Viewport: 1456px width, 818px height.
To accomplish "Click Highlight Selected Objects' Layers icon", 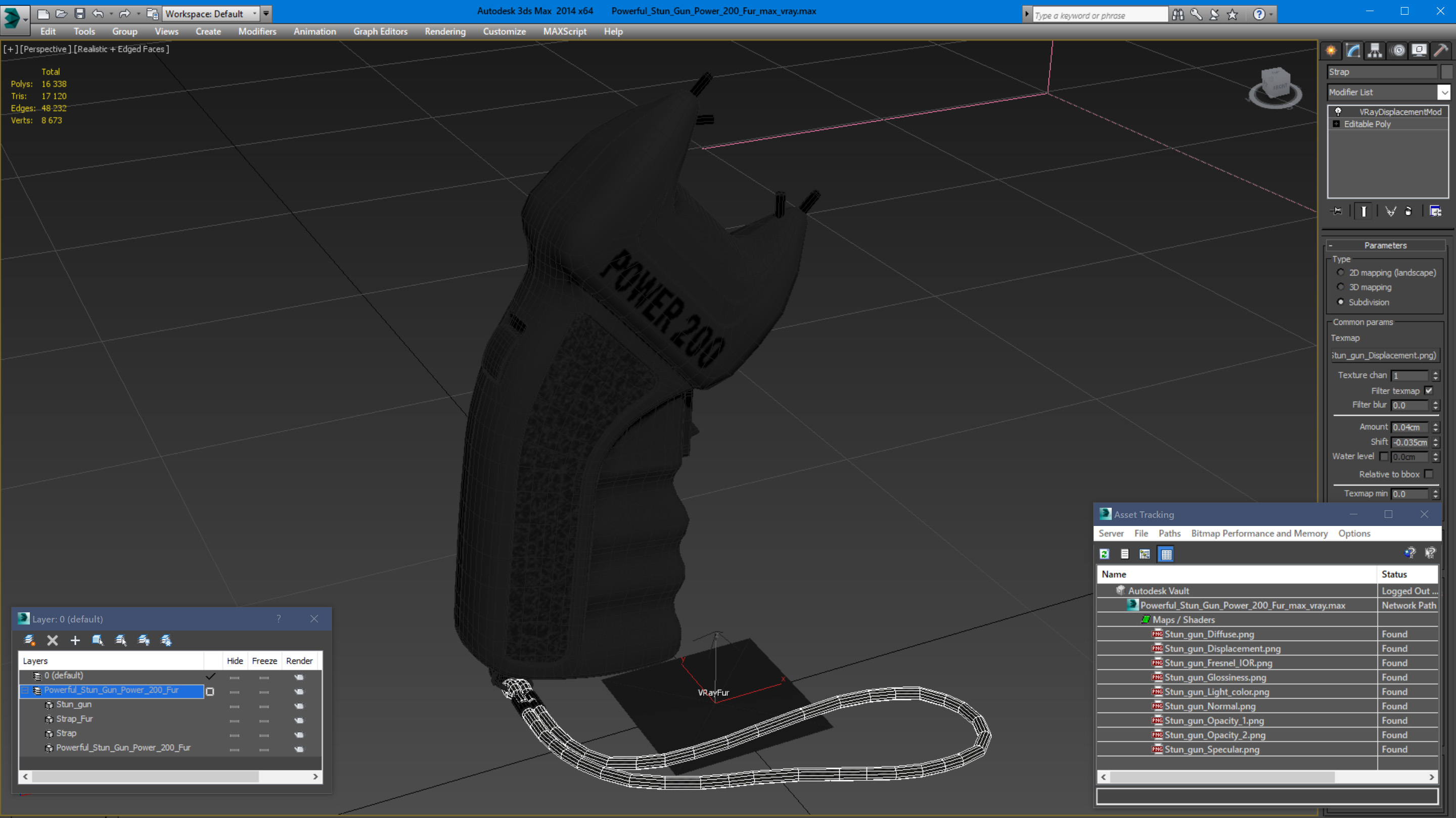I will 121,640.
